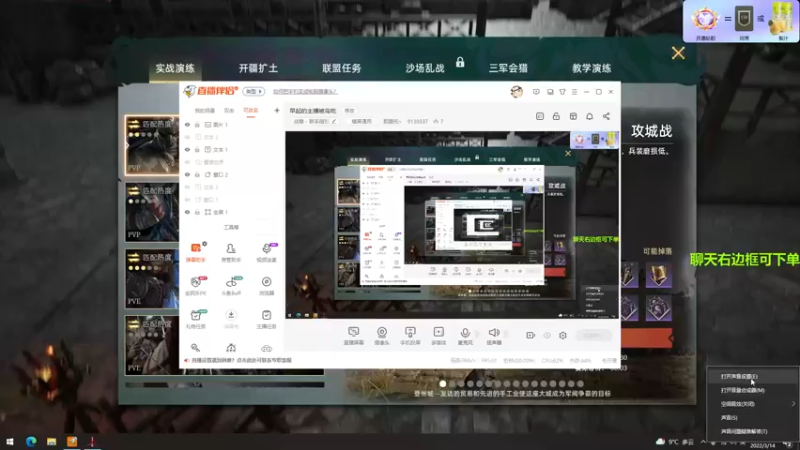The height and width of the screenshot is (450, 800).
Task: Open the help link in title bar
Action: coord(305,92)
